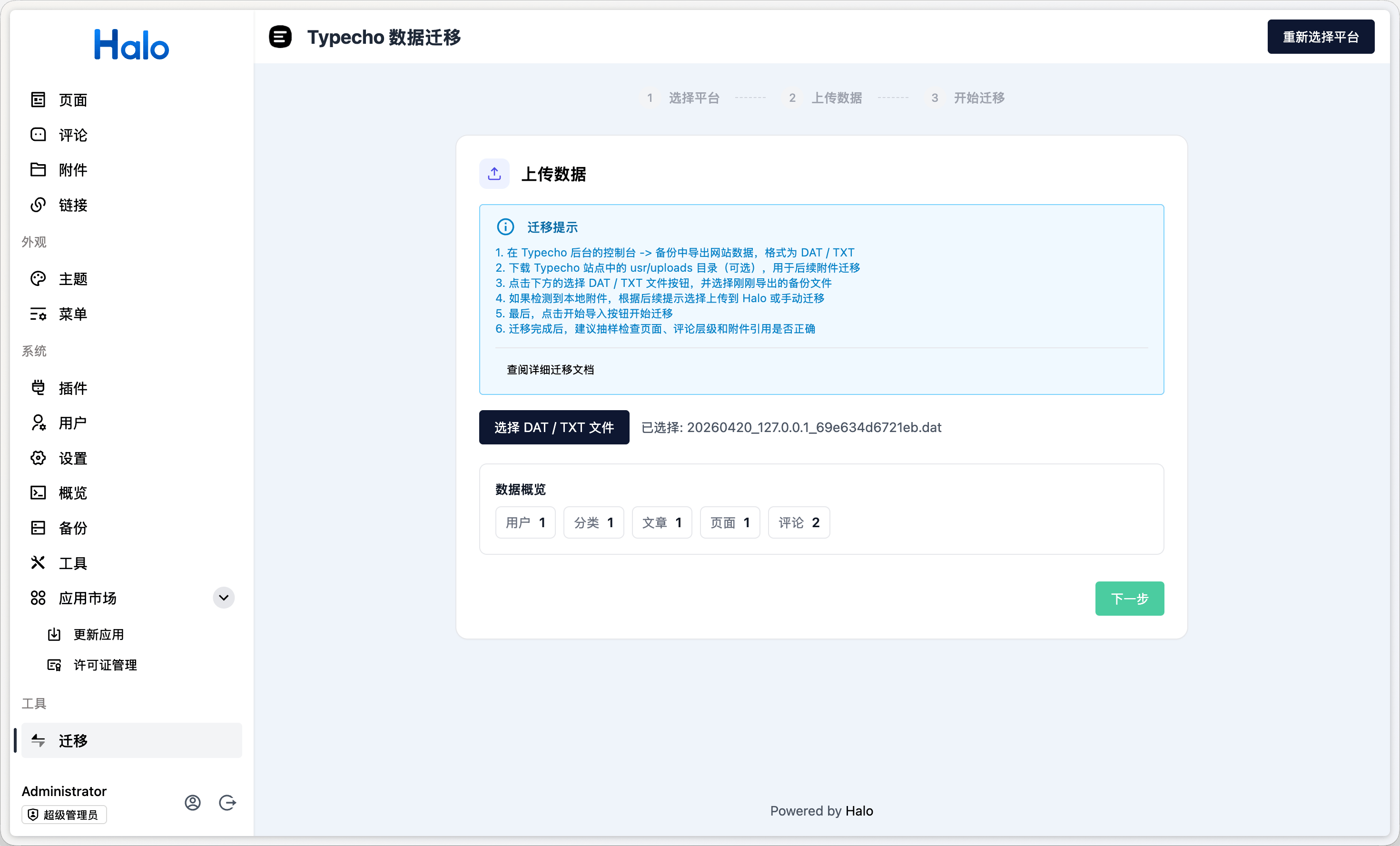The height and width of the screenshot is (846, 1400).
Task: Collapse the 应用市场 menu chevron
Action: tap(223, 598)
